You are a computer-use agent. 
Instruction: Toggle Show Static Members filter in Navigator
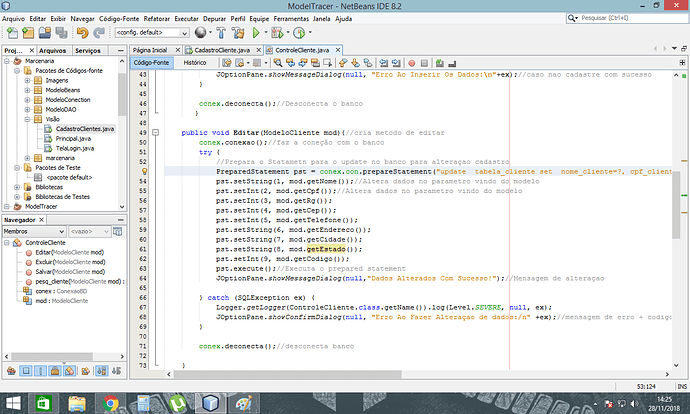[x=40, y=371]
